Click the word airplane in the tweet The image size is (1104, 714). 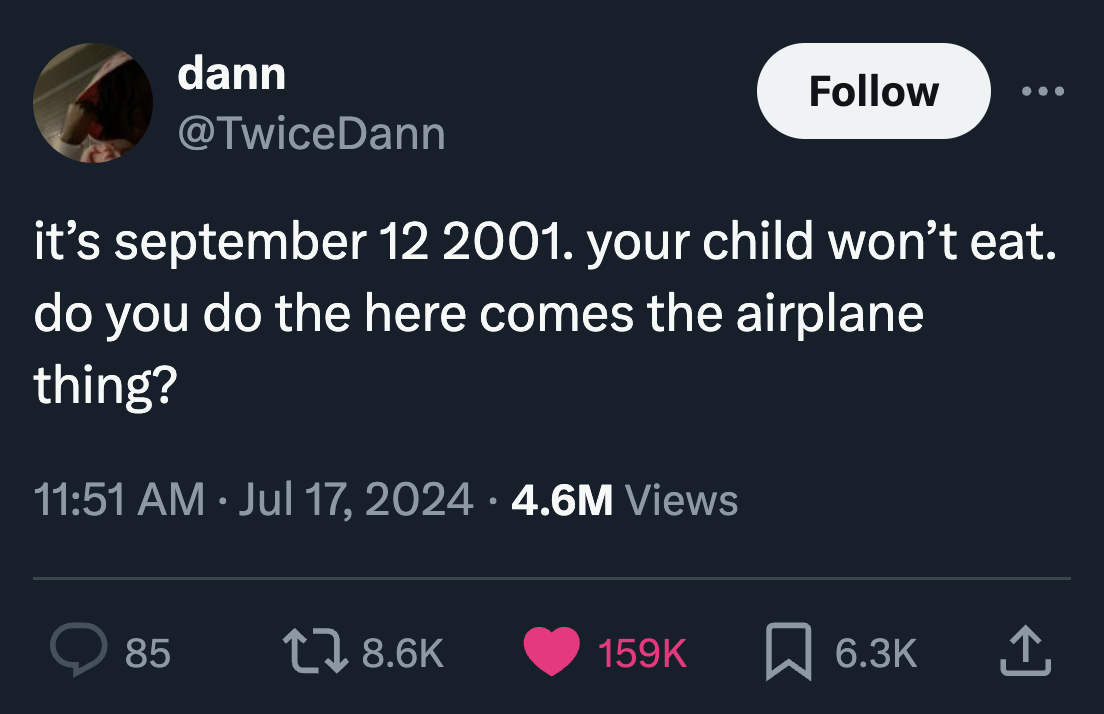click(x=830, y=314)
